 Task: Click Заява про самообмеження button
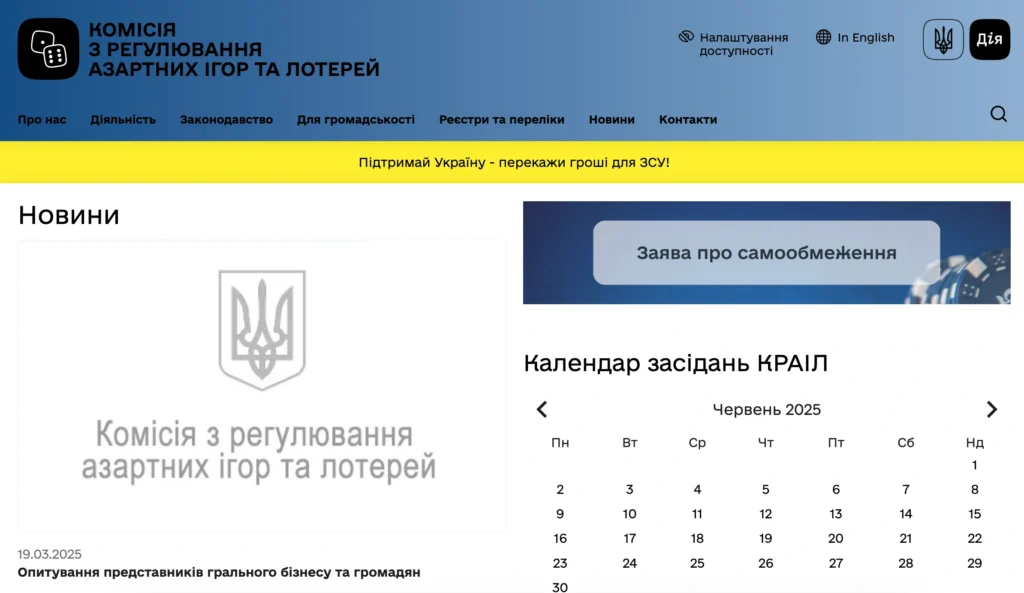(767, 253)
